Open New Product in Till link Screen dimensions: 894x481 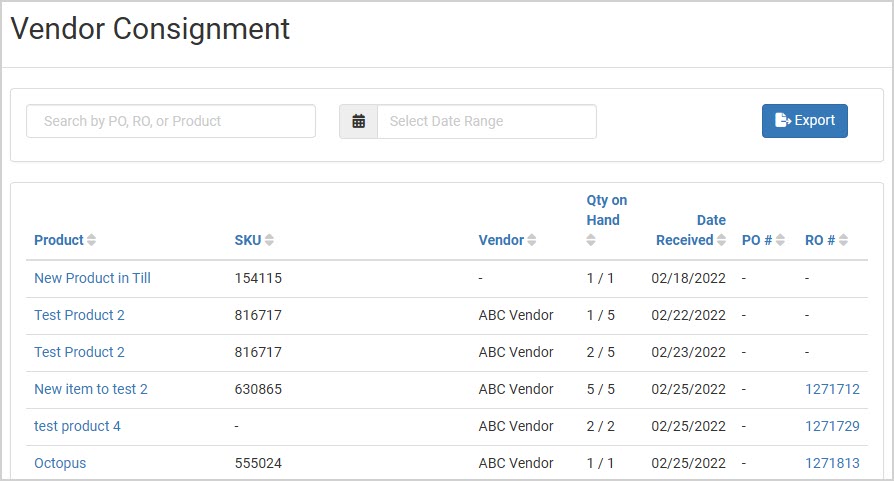click(x=92, y=278)
